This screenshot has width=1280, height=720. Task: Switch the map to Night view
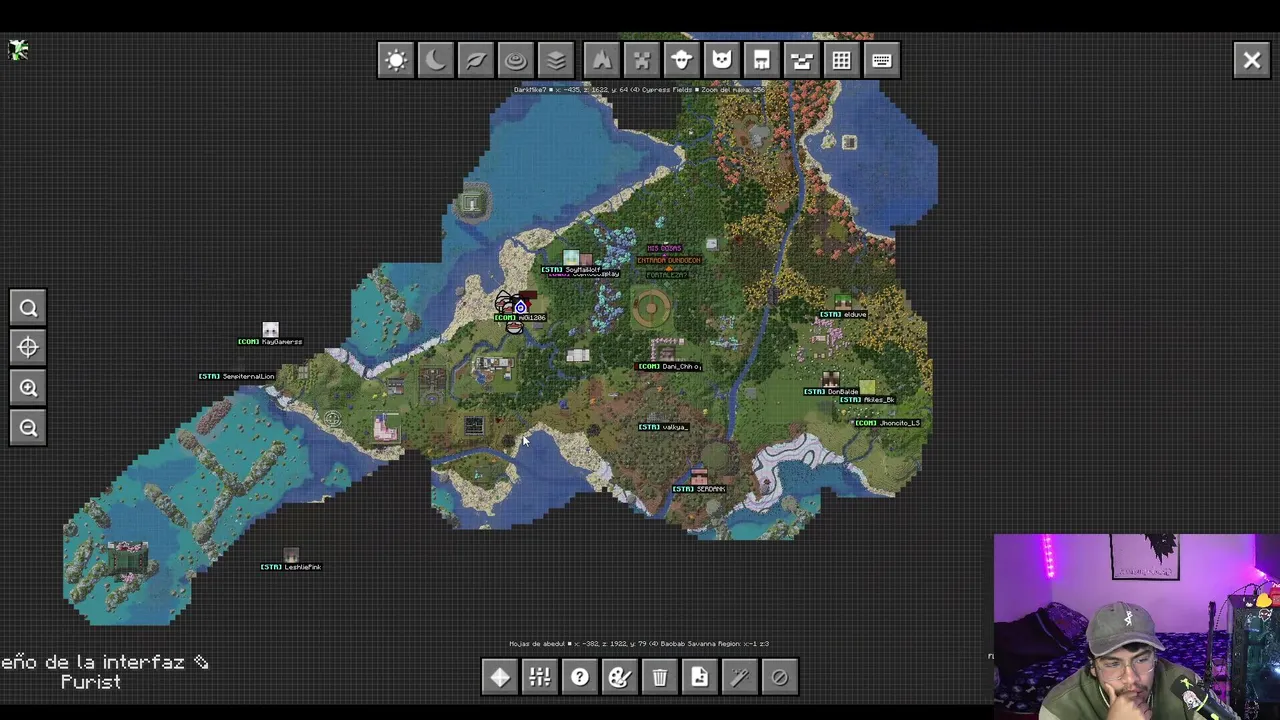(x=436, y=60)
